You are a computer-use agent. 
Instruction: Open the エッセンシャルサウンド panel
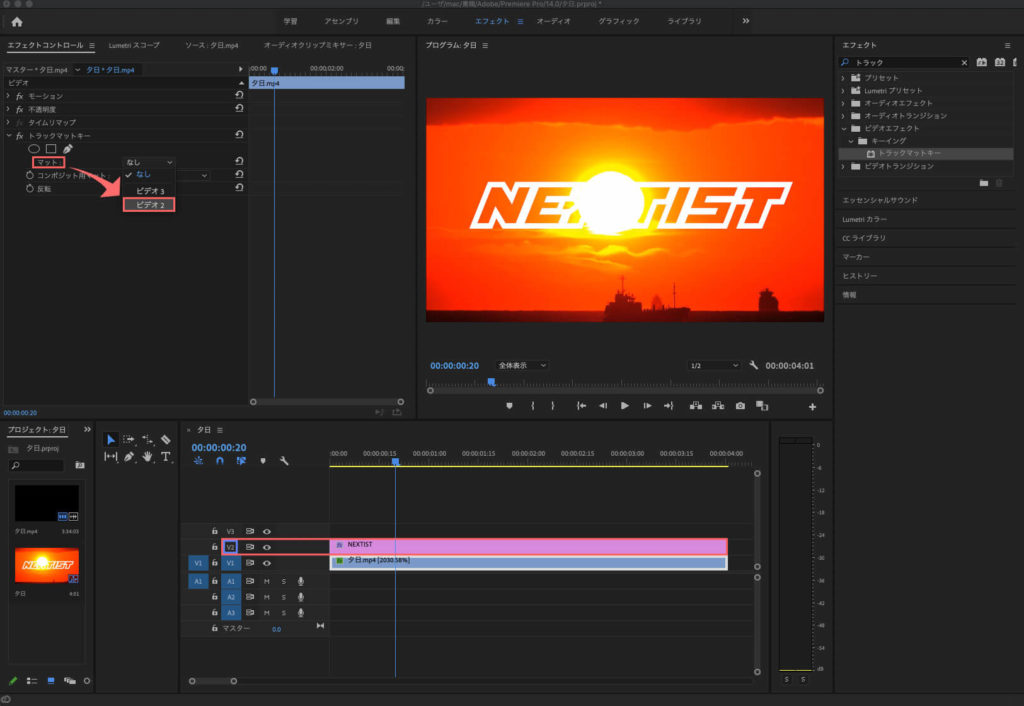[x=880, y=200]
